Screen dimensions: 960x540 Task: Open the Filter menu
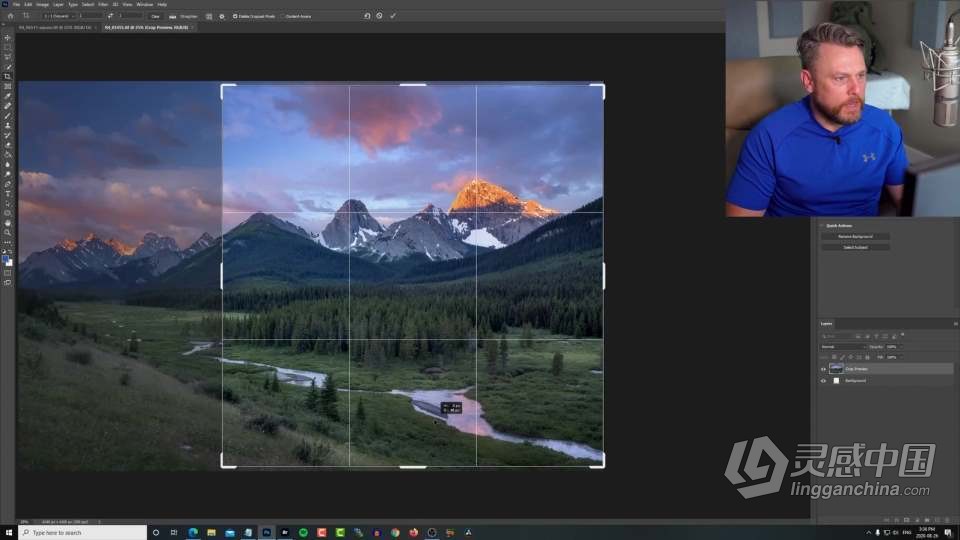103,4
